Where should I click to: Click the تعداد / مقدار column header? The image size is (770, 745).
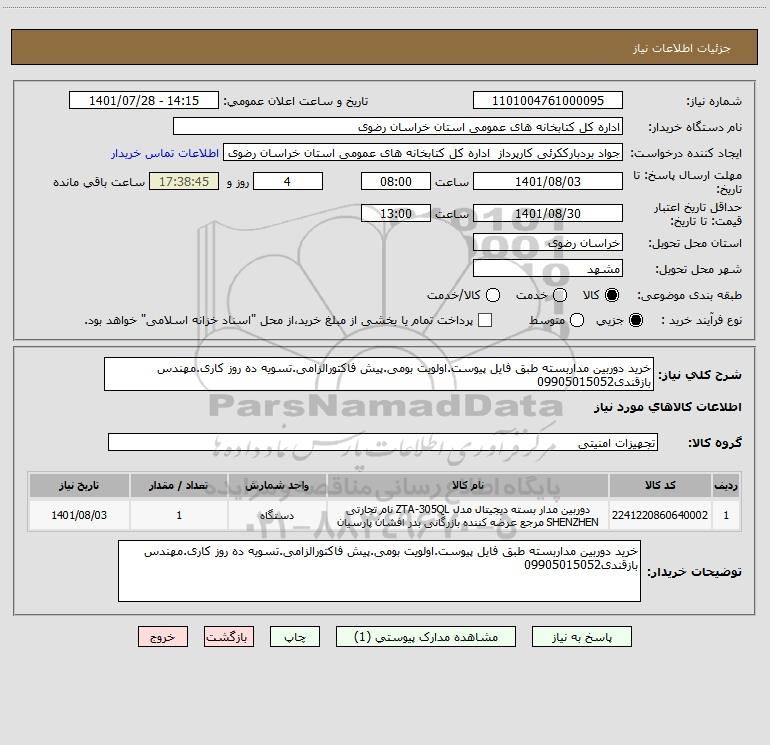click(x=179, y=485)
